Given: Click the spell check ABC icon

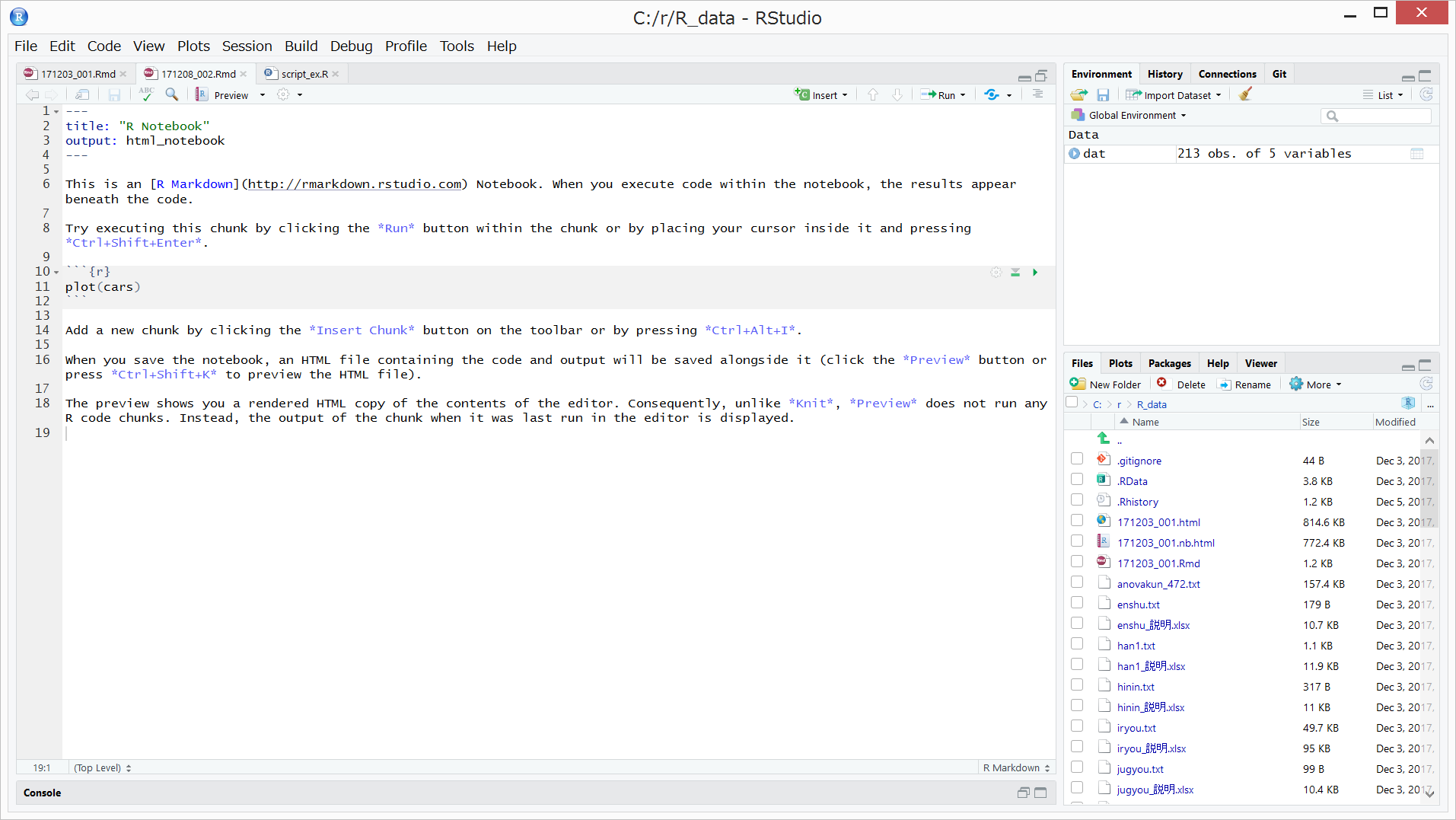Looking at the screenshot, I should tap(146, 94).
